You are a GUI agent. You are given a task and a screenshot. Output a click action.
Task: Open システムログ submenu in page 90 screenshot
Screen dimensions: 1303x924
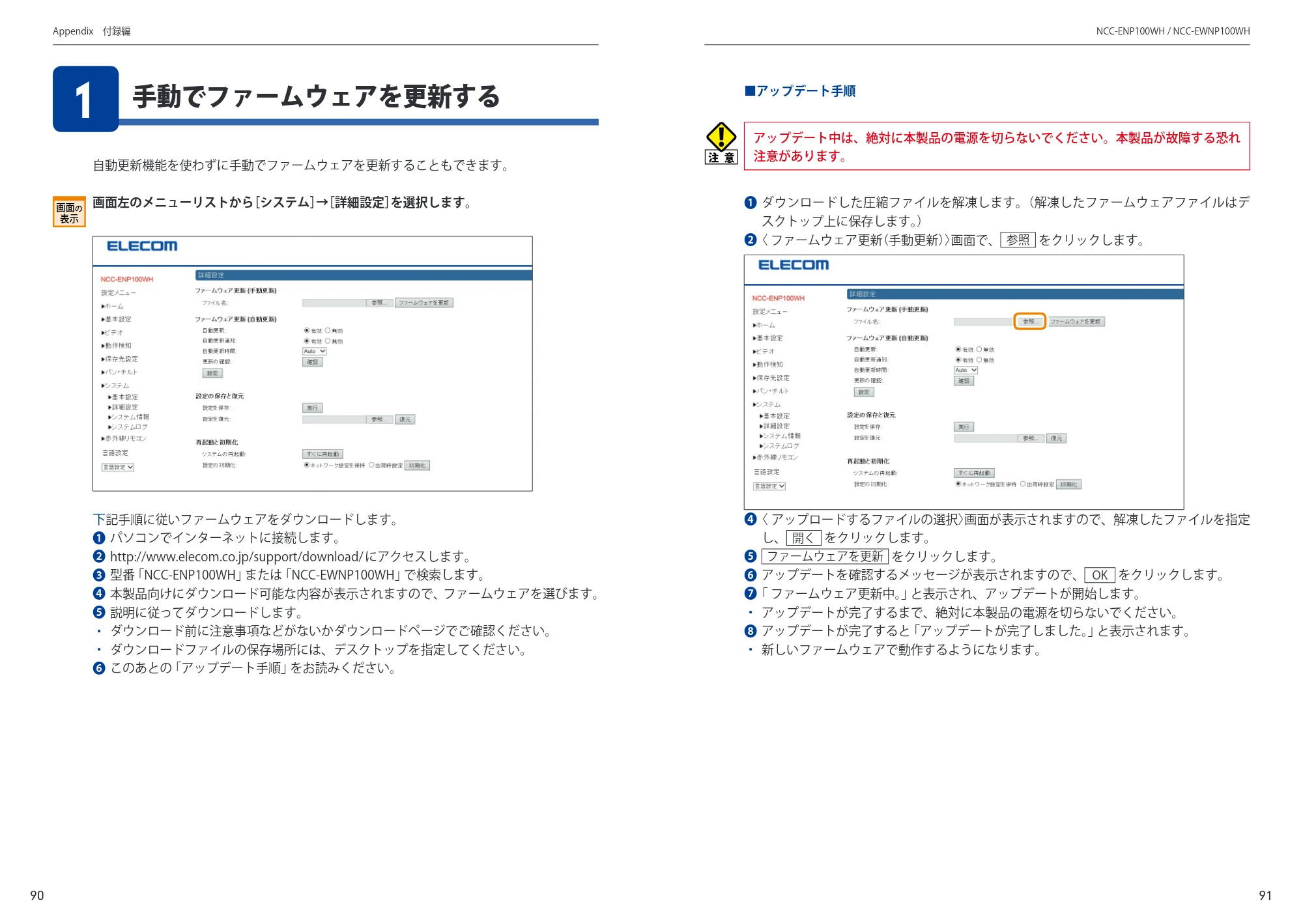tap(128, 427)
